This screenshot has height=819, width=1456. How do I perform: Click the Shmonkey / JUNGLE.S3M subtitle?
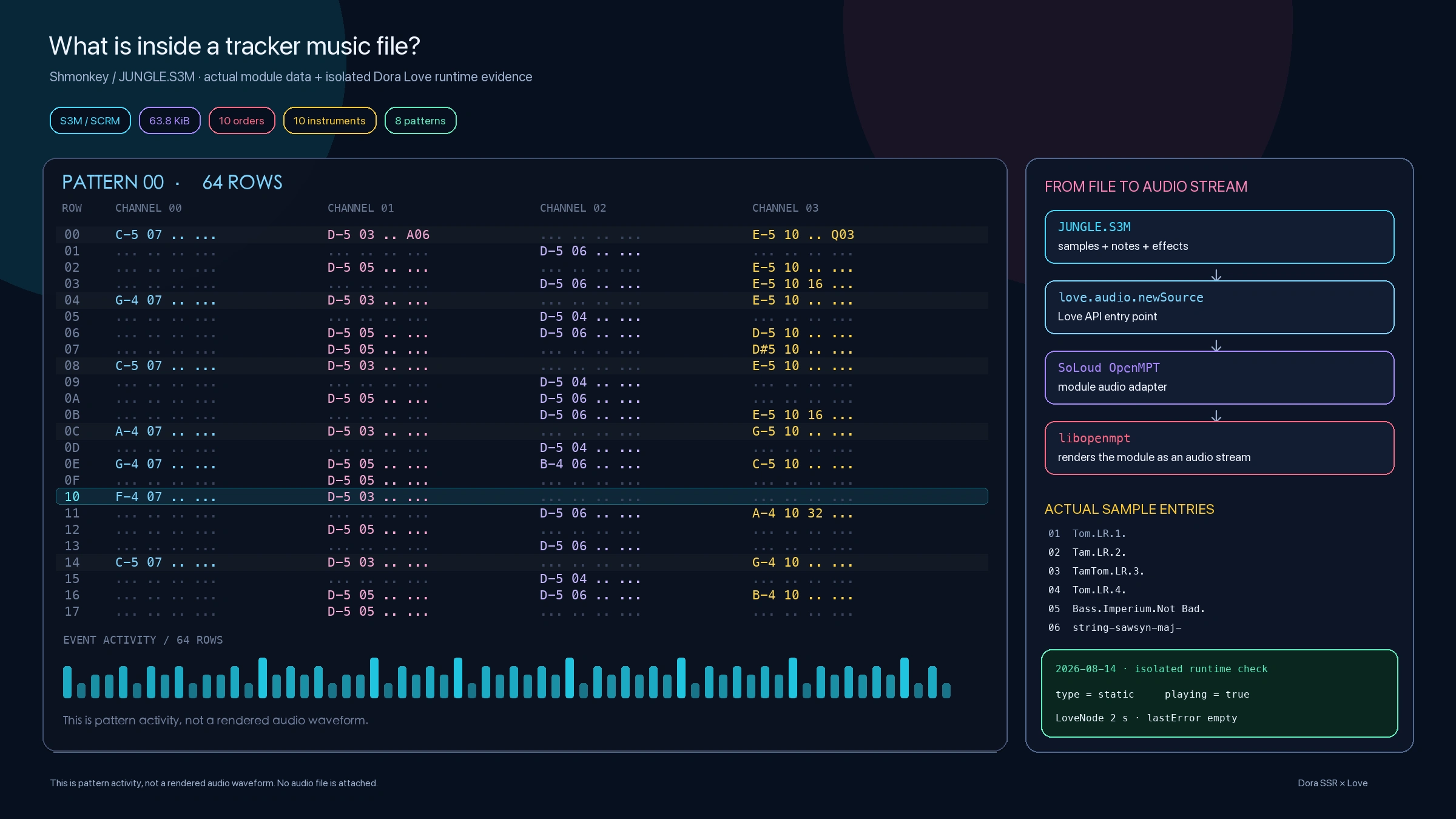click(291, 77)
